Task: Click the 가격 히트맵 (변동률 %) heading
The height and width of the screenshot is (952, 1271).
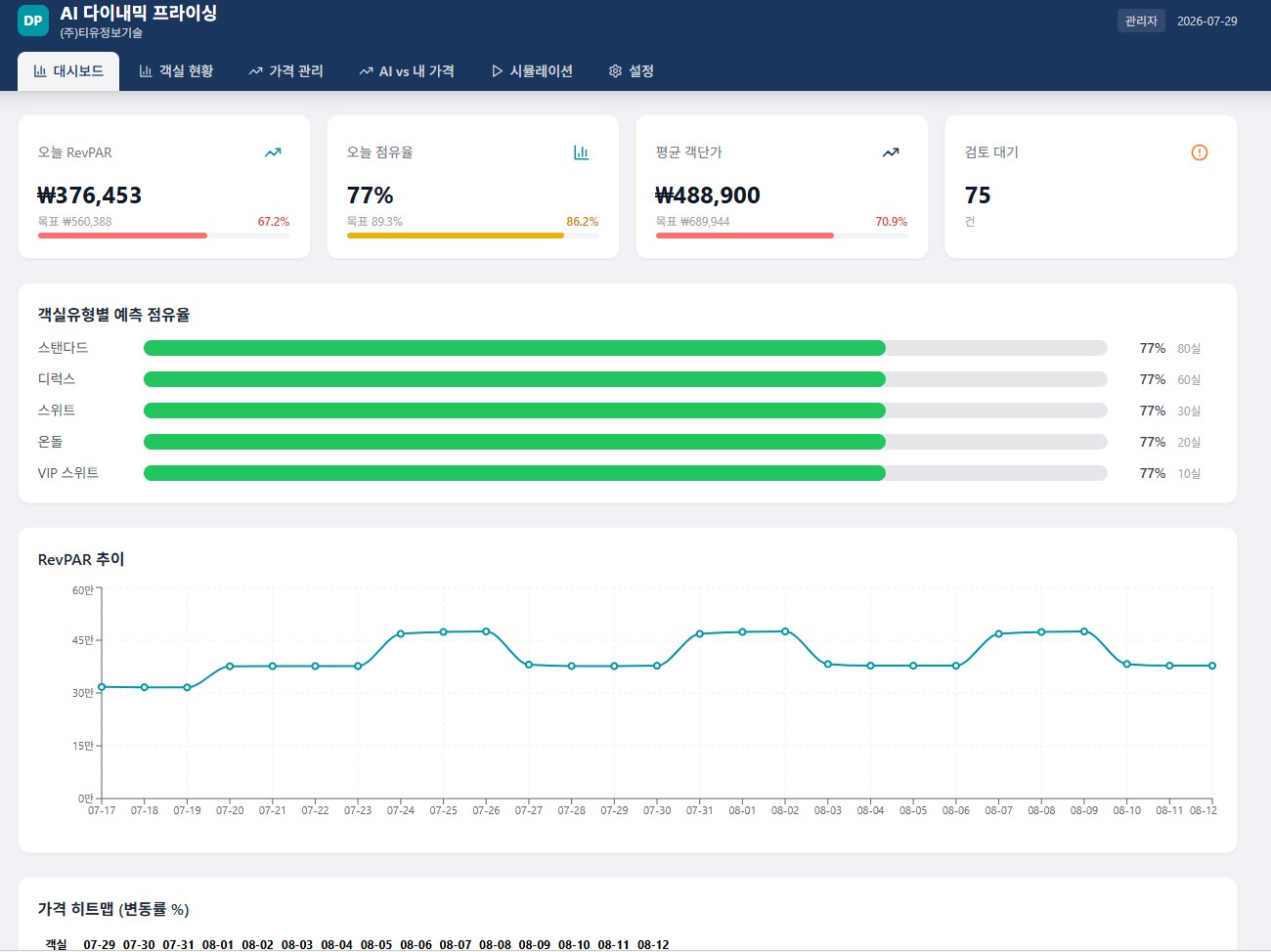Action: tap(113, 909)
